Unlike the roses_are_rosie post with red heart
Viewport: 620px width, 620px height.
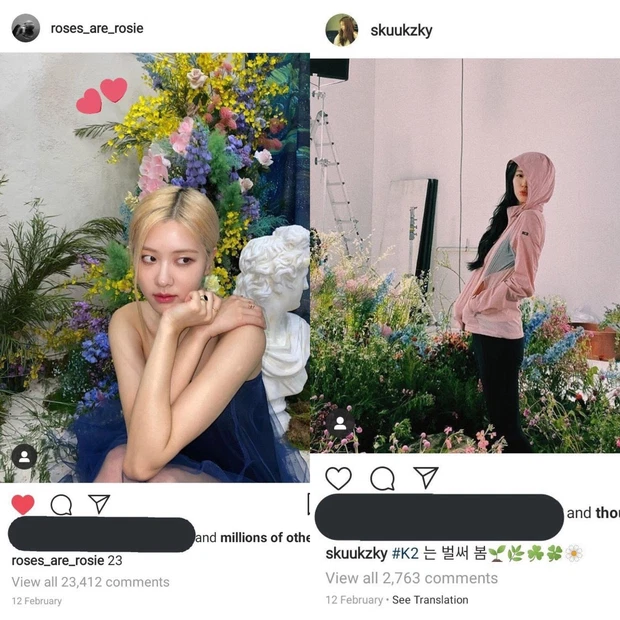coord(23,504)
